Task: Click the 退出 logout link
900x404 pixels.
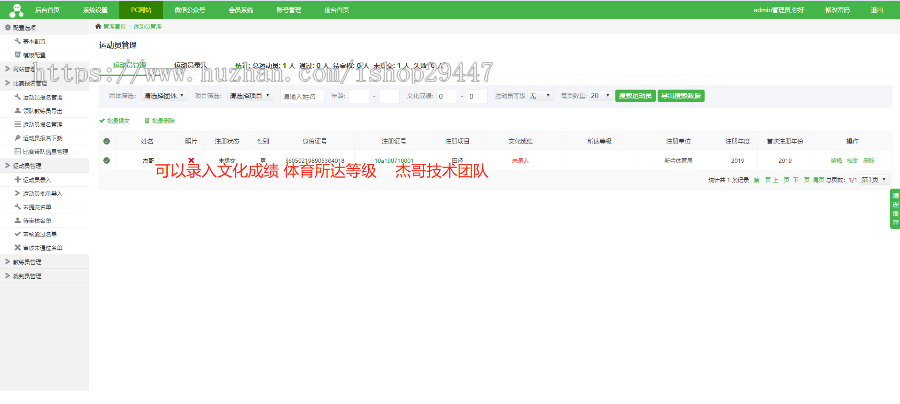Action: [x=876, y=10]
